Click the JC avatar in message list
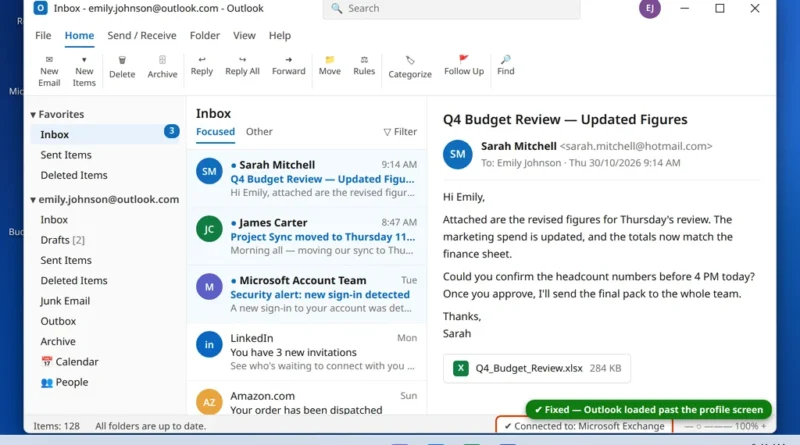The width and height of the screenshot is (800, 445). click(x=209, y=229)
